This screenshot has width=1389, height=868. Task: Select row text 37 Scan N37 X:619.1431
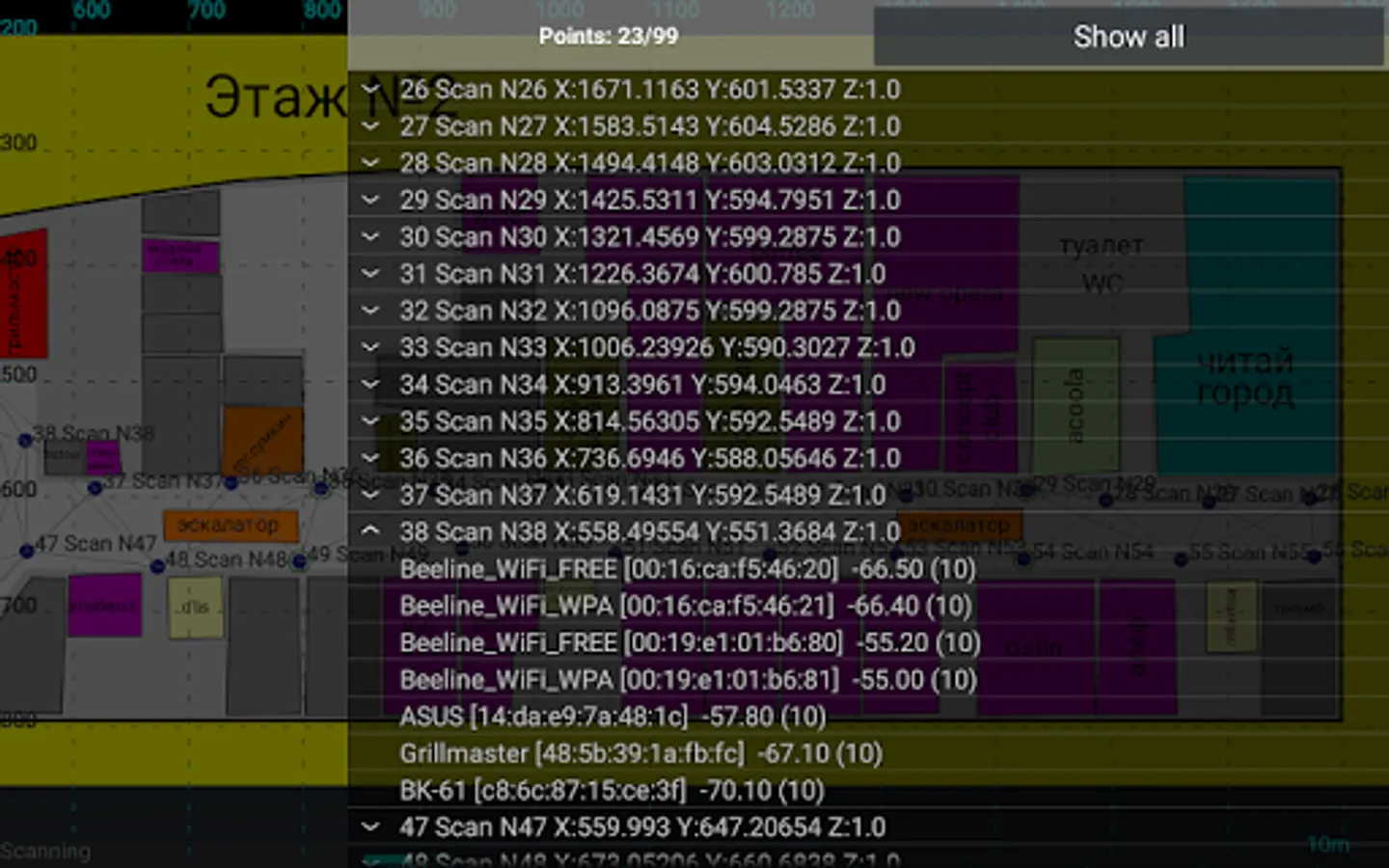click(642, 495)
